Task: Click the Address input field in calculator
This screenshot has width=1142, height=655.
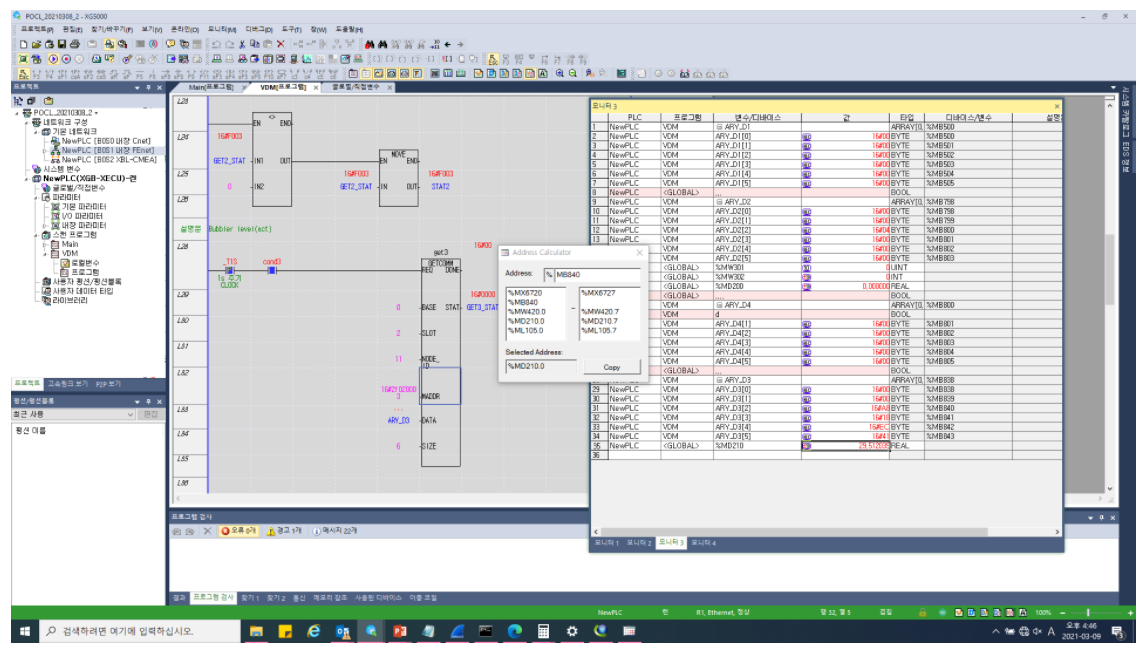Action: (x=596, y=274)
